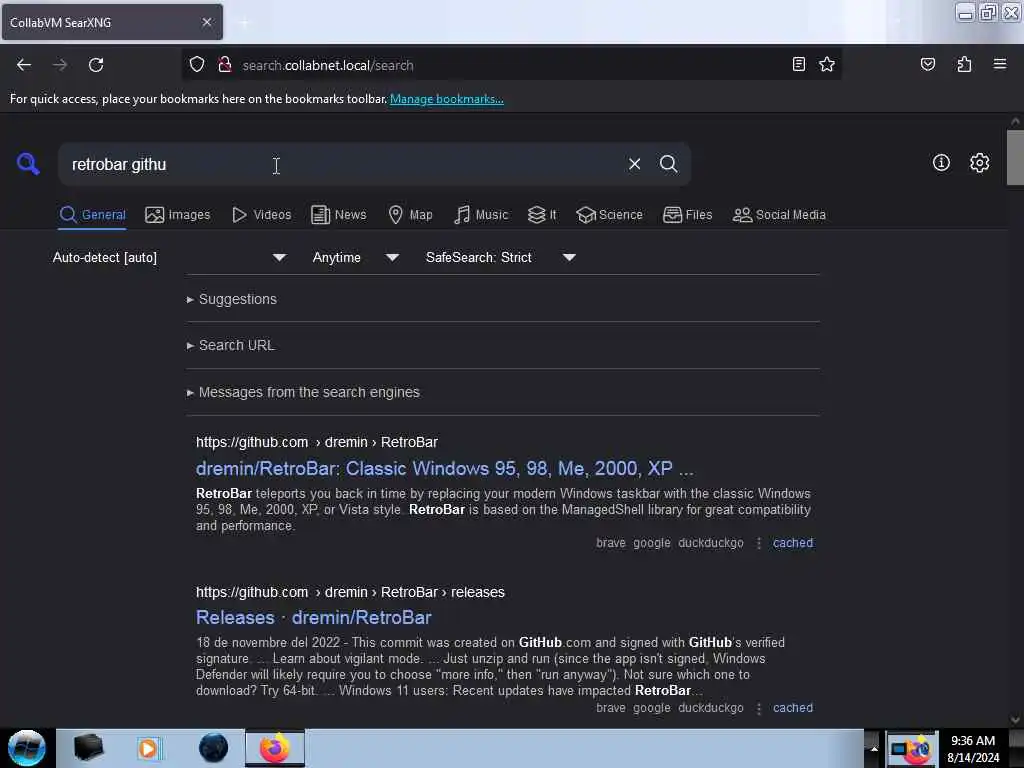Open the Pocket save icon

(x=927, y=64)
